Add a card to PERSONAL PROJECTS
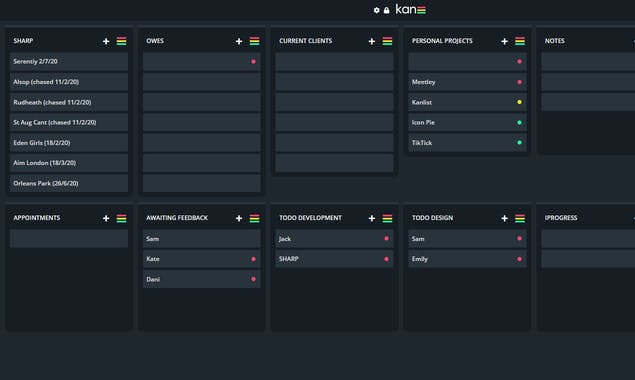The image size is (635, 380). pyautogui.click(x=504, y=41)
